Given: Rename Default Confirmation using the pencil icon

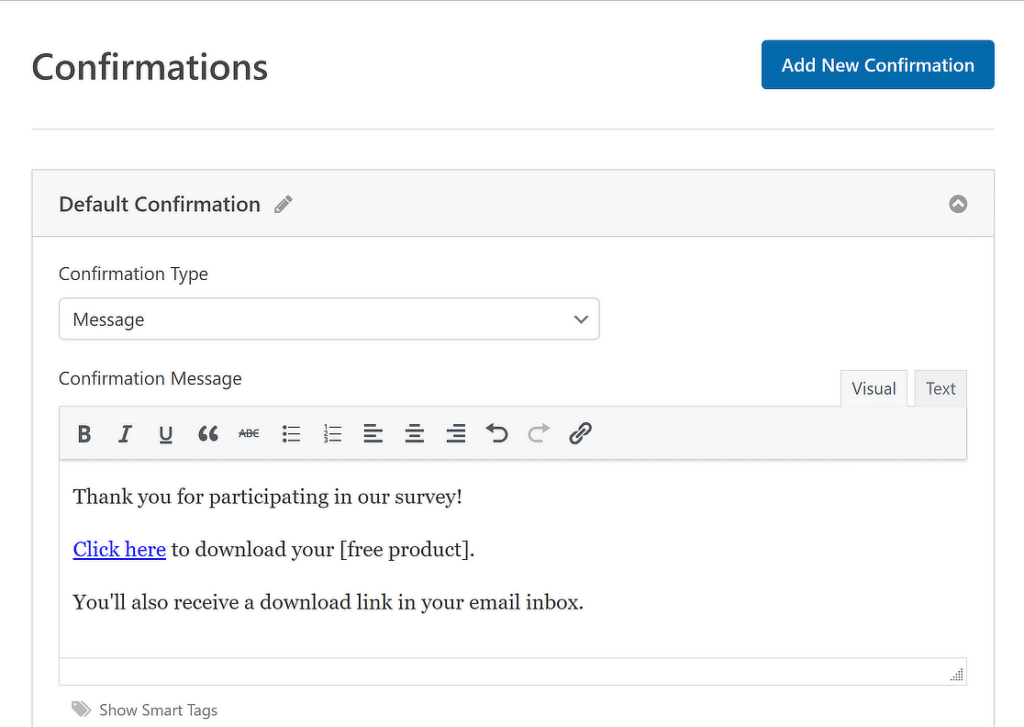Looking at the screenshot, I should click(282, 203).
